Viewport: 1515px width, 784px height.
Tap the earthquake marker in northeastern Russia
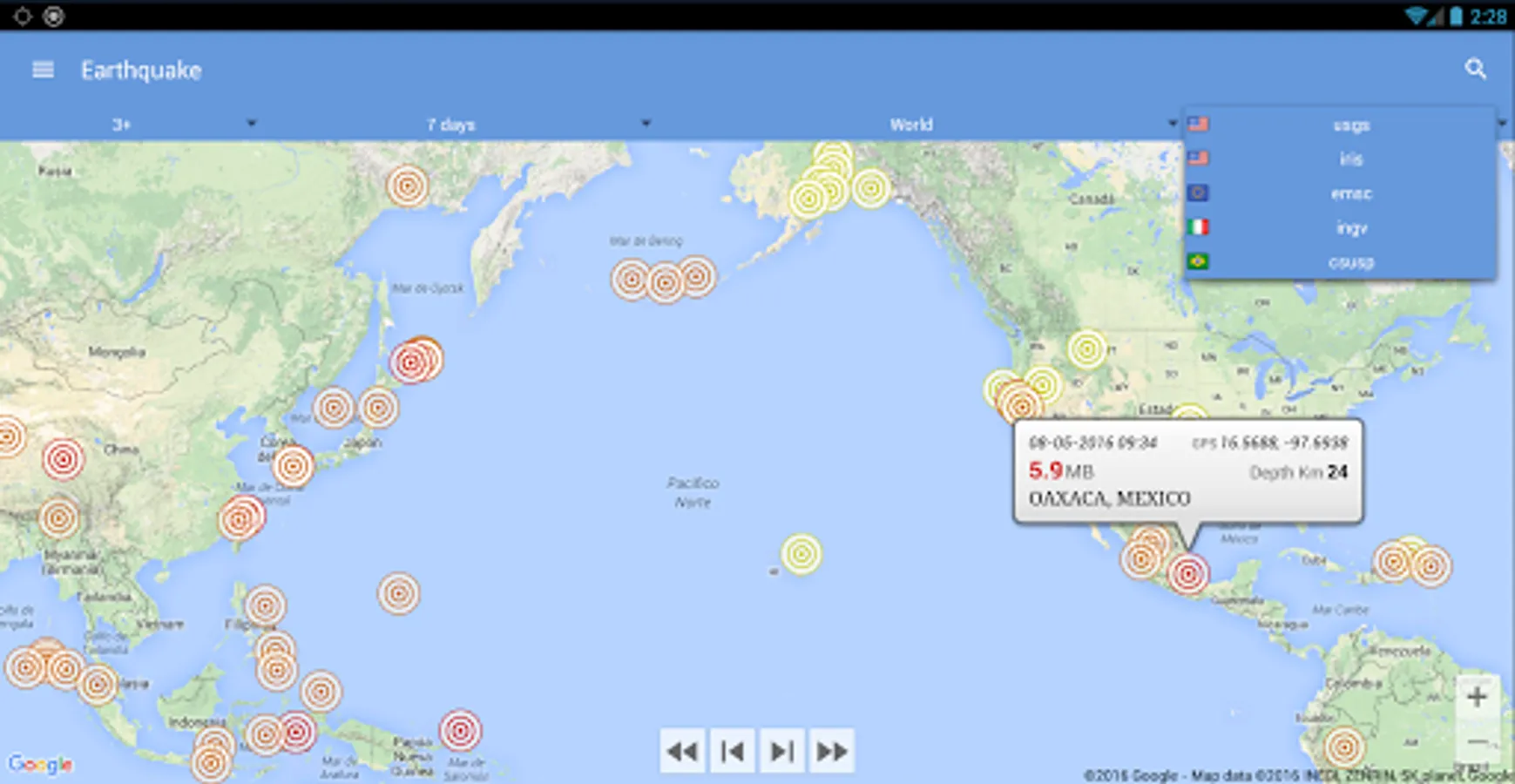[407, 186]
